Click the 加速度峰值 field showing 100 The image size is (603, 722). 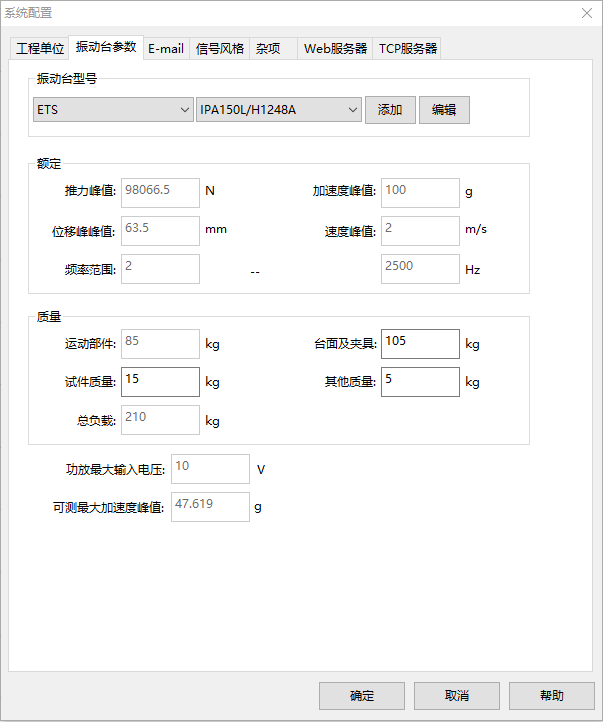pyautogui.click(x=420, y=192)
